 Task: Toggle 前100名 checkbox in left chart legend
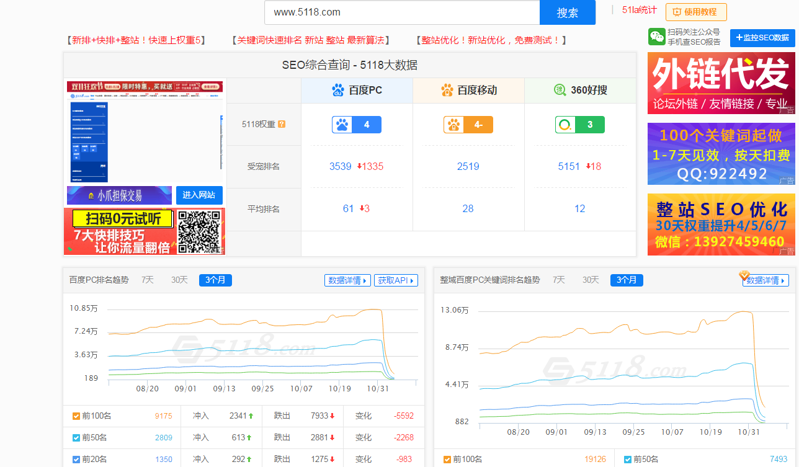pyautogui.click(x=76, y=416)
